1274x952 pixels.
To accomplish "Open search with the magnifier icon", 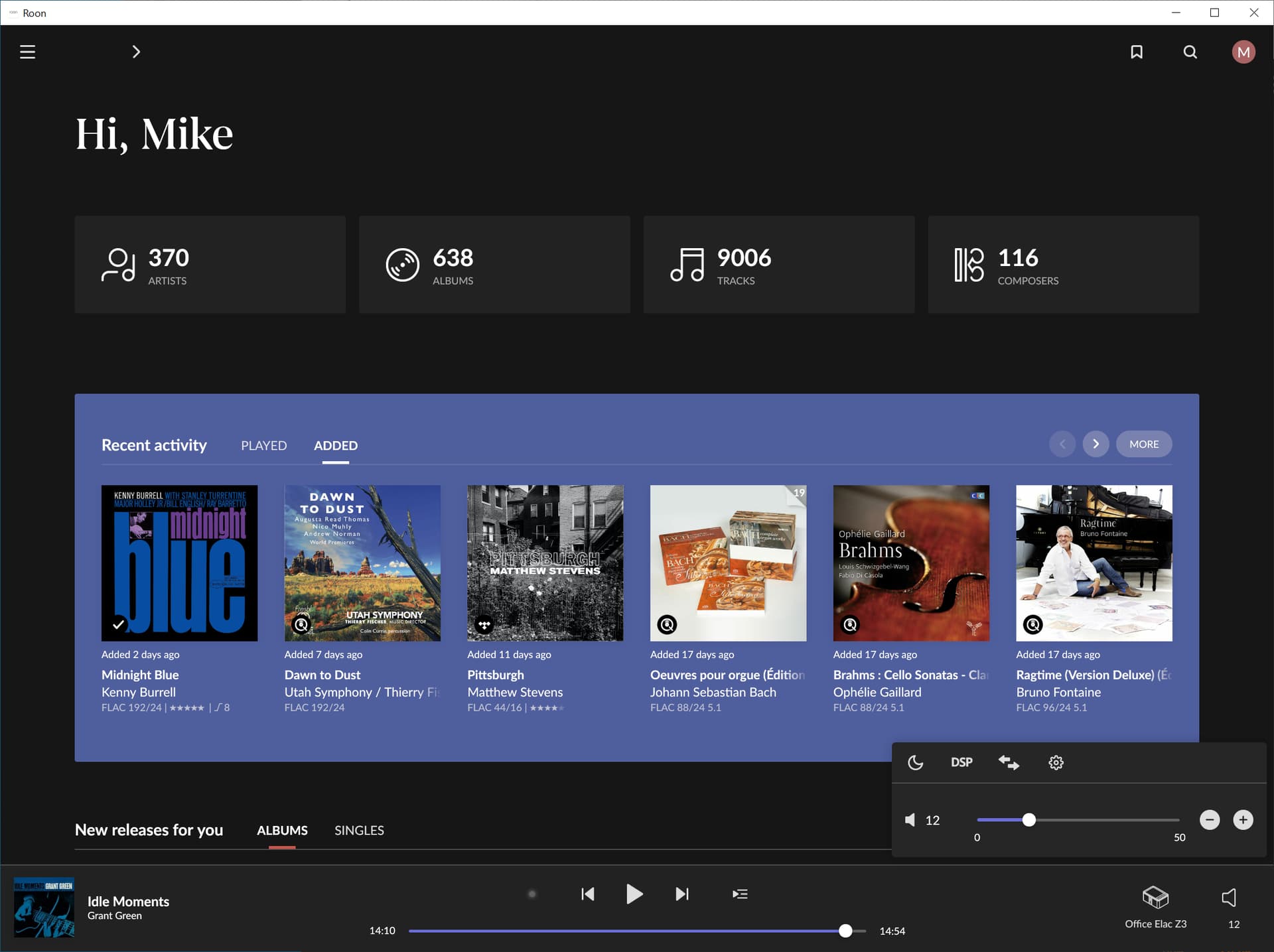I will 1190,52.
